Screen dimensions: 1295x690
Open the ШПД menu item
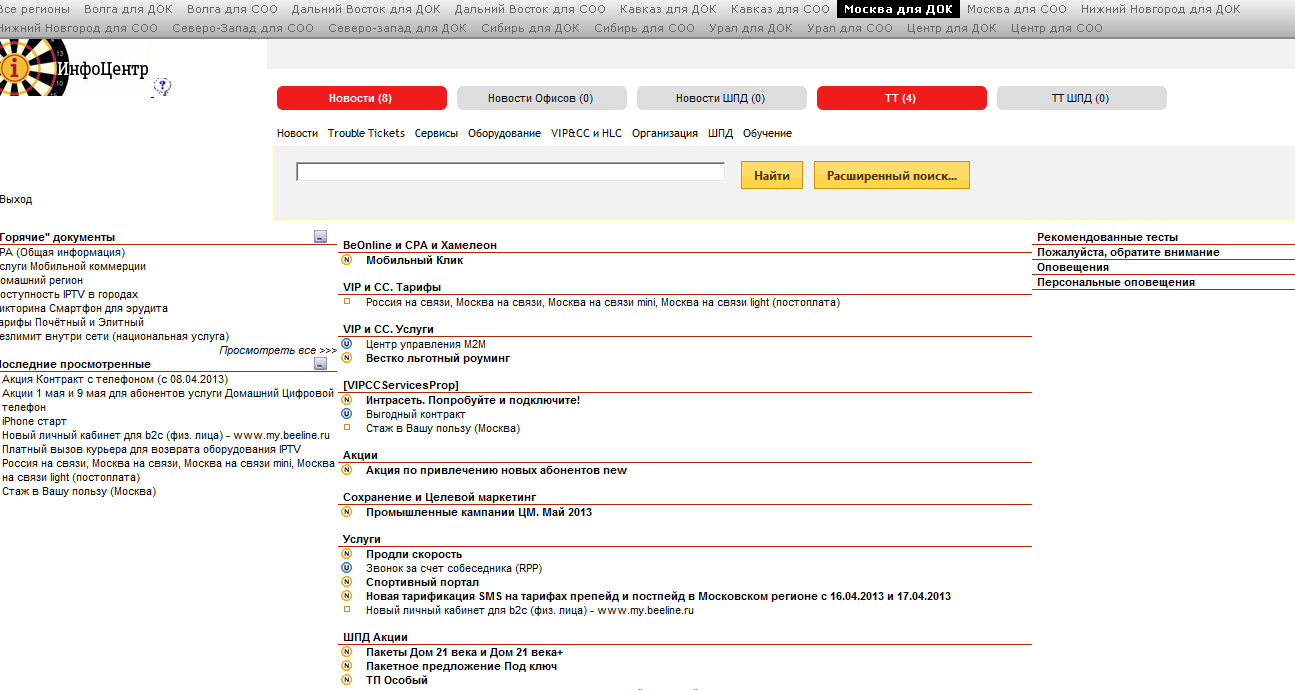click(720, 133)
